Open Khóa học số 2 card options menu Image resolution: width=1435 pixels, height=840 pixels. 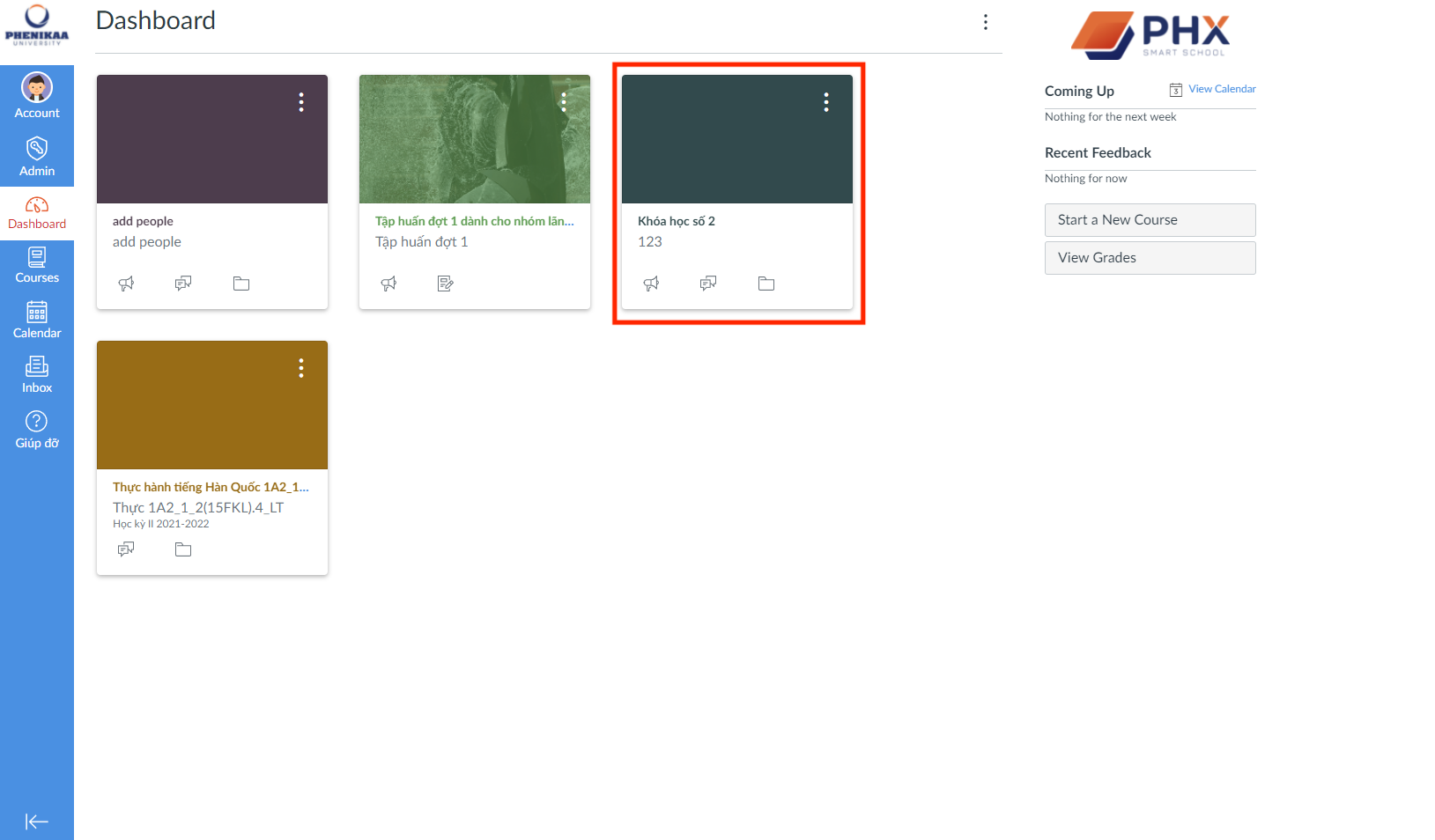(x=826, y=102)
